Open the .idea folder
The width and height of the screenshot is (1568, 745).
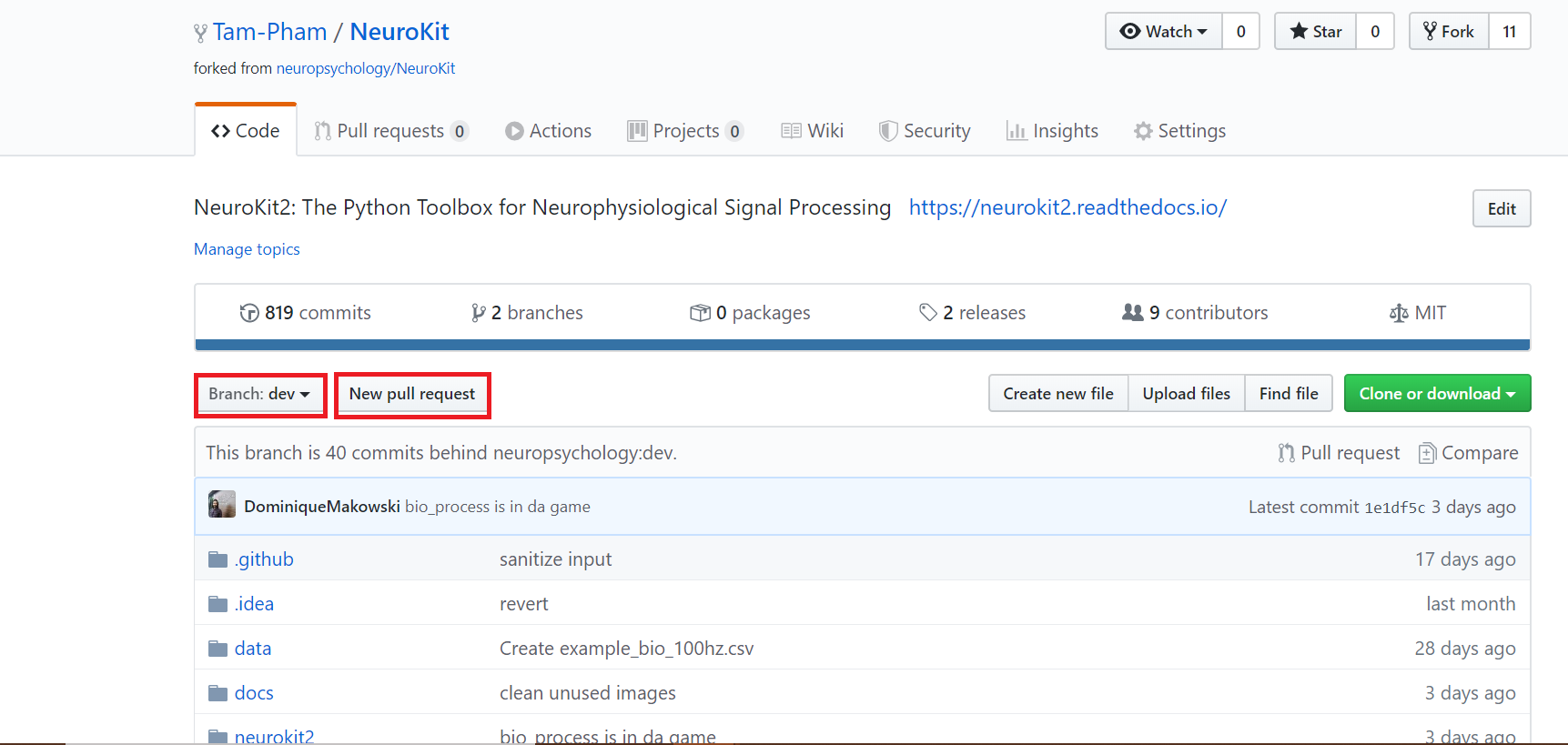(254, 604)
